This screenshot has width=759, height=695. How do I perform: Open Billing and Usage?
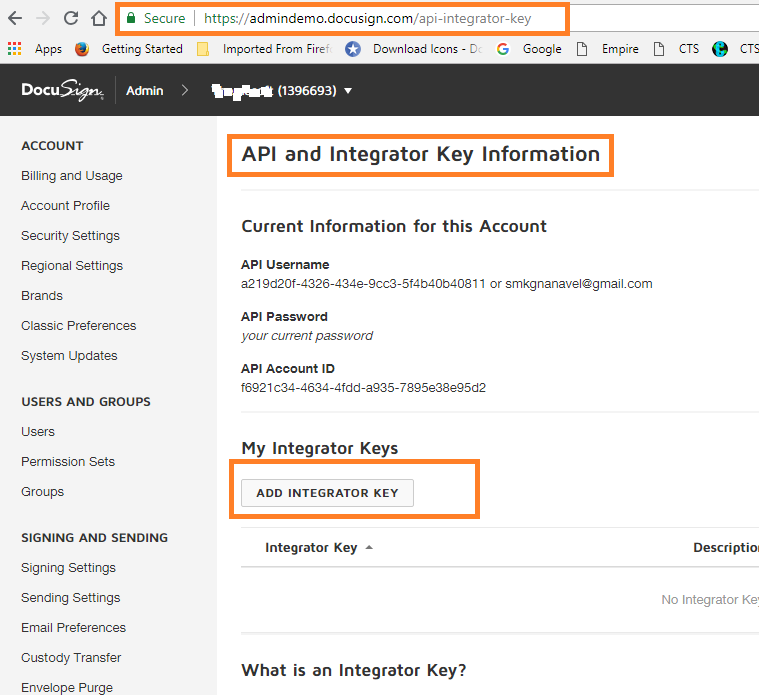click(72, 176)
